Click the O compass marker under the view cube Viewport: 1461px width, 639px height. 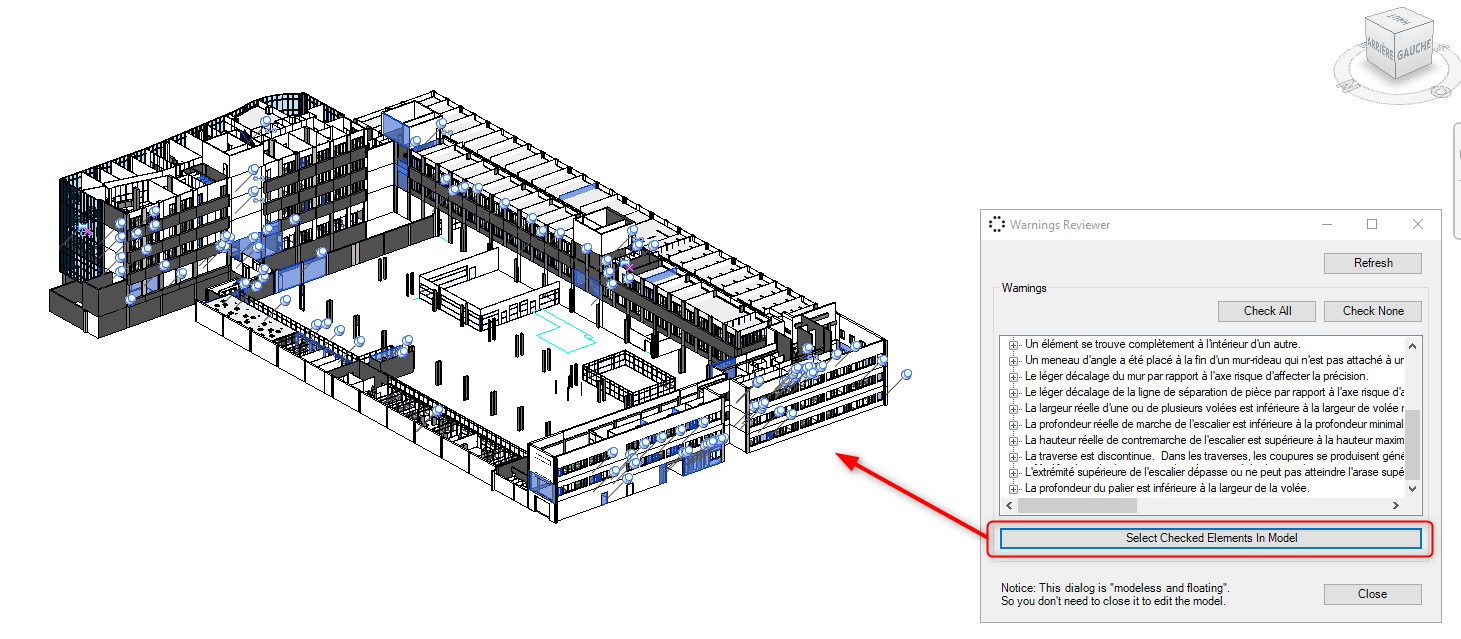click(1440, 91)
